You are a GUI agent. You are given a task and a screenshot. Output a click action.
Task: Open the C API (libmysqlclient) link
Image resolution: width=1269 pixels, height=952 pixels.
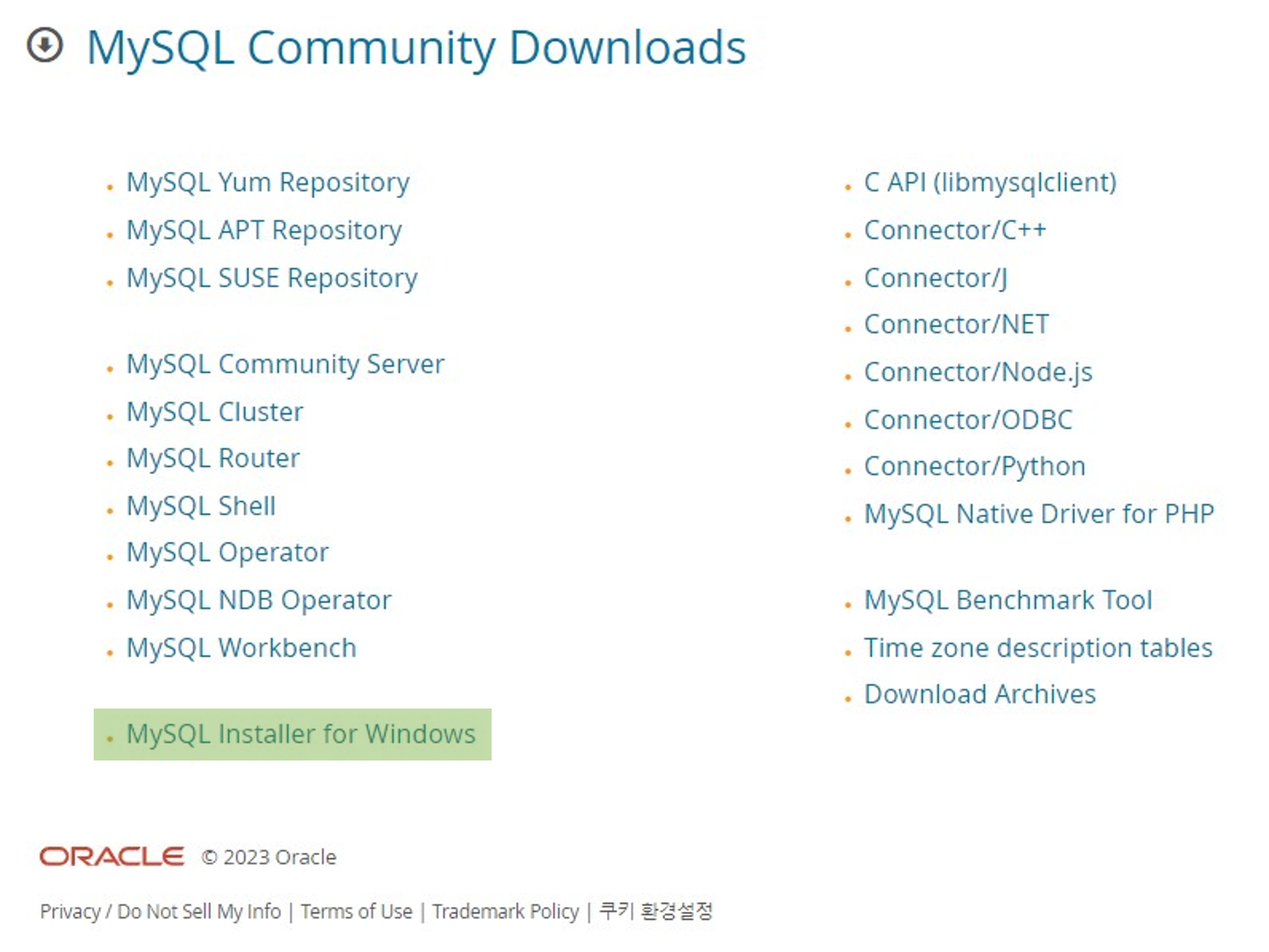990,182
